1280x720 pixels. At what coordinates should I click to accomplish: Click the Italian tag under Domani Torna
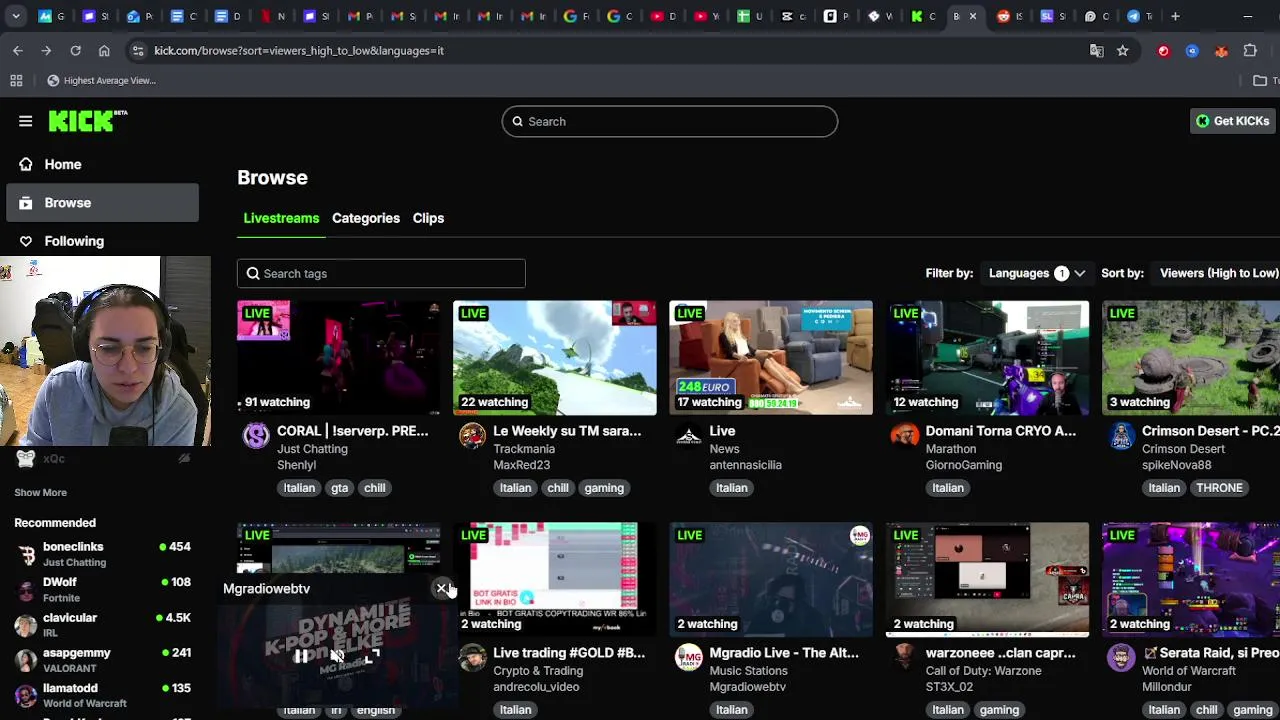point(948,488)
